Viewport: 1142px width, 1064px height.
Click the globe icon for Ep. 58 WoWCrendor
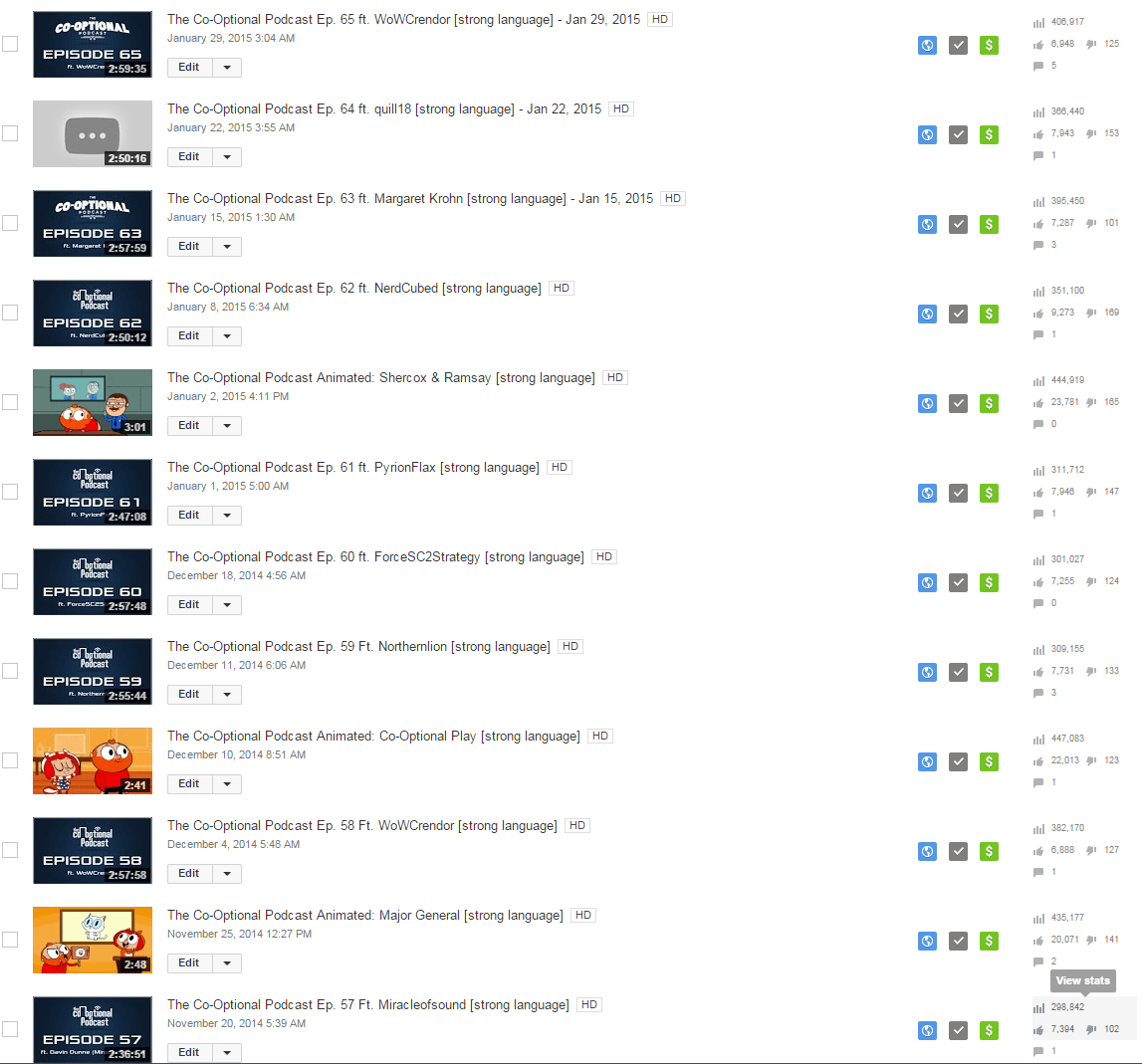(x=927, y=851)
